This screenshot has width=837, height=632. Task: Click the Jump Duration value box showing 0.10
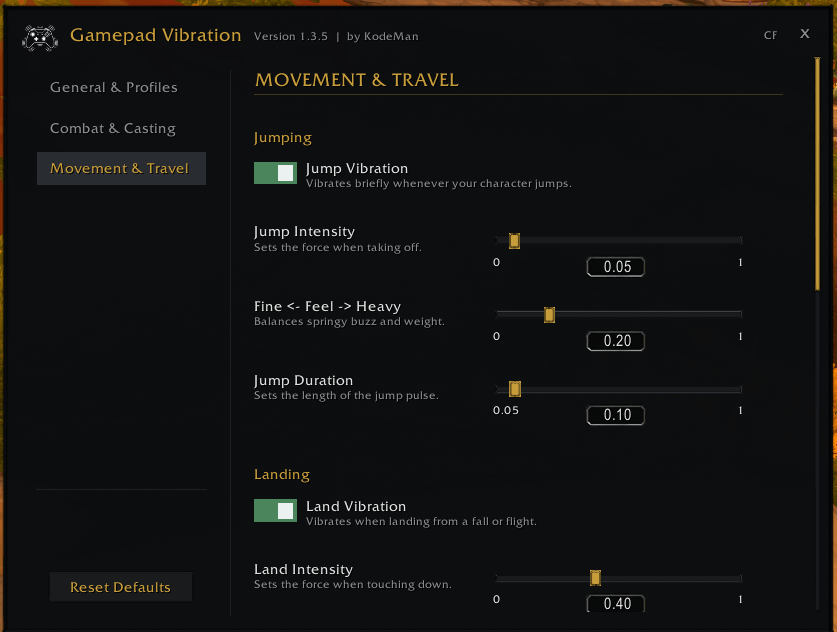615,415
